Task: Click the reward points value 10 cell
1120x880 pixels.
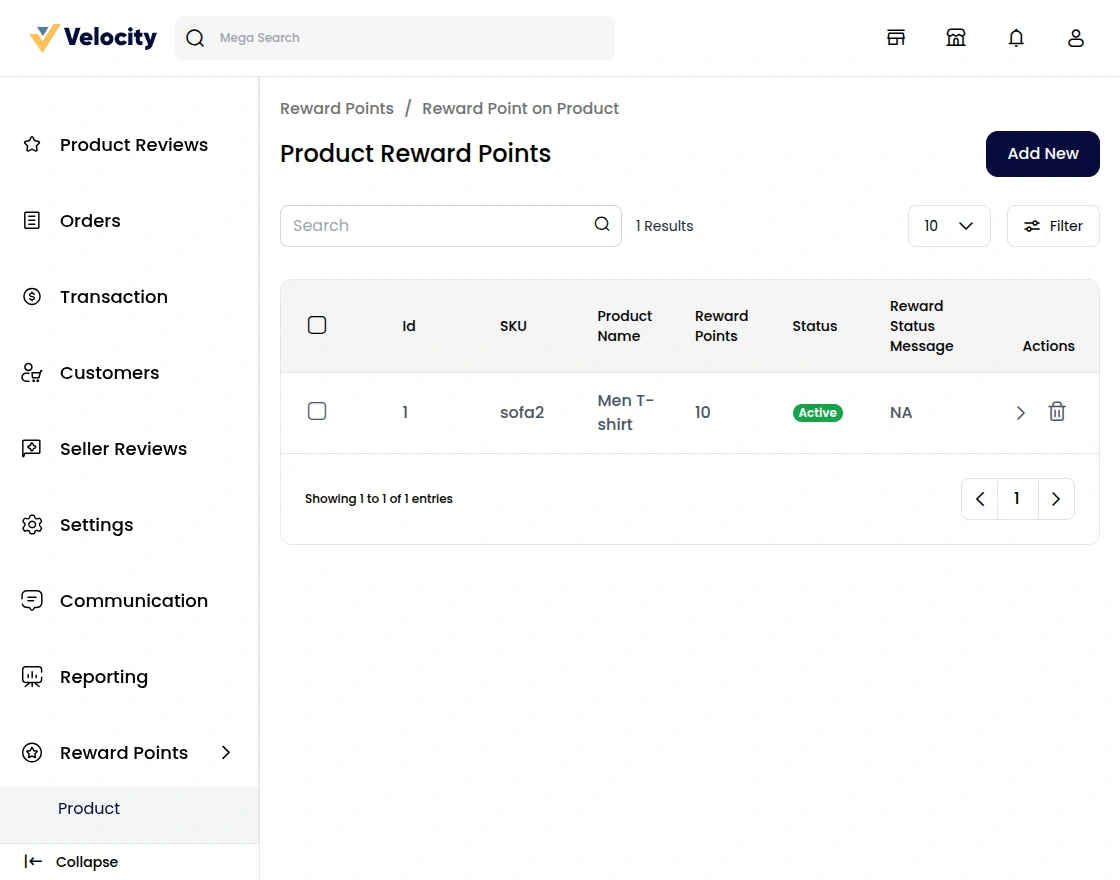Action: coord(702,413)
